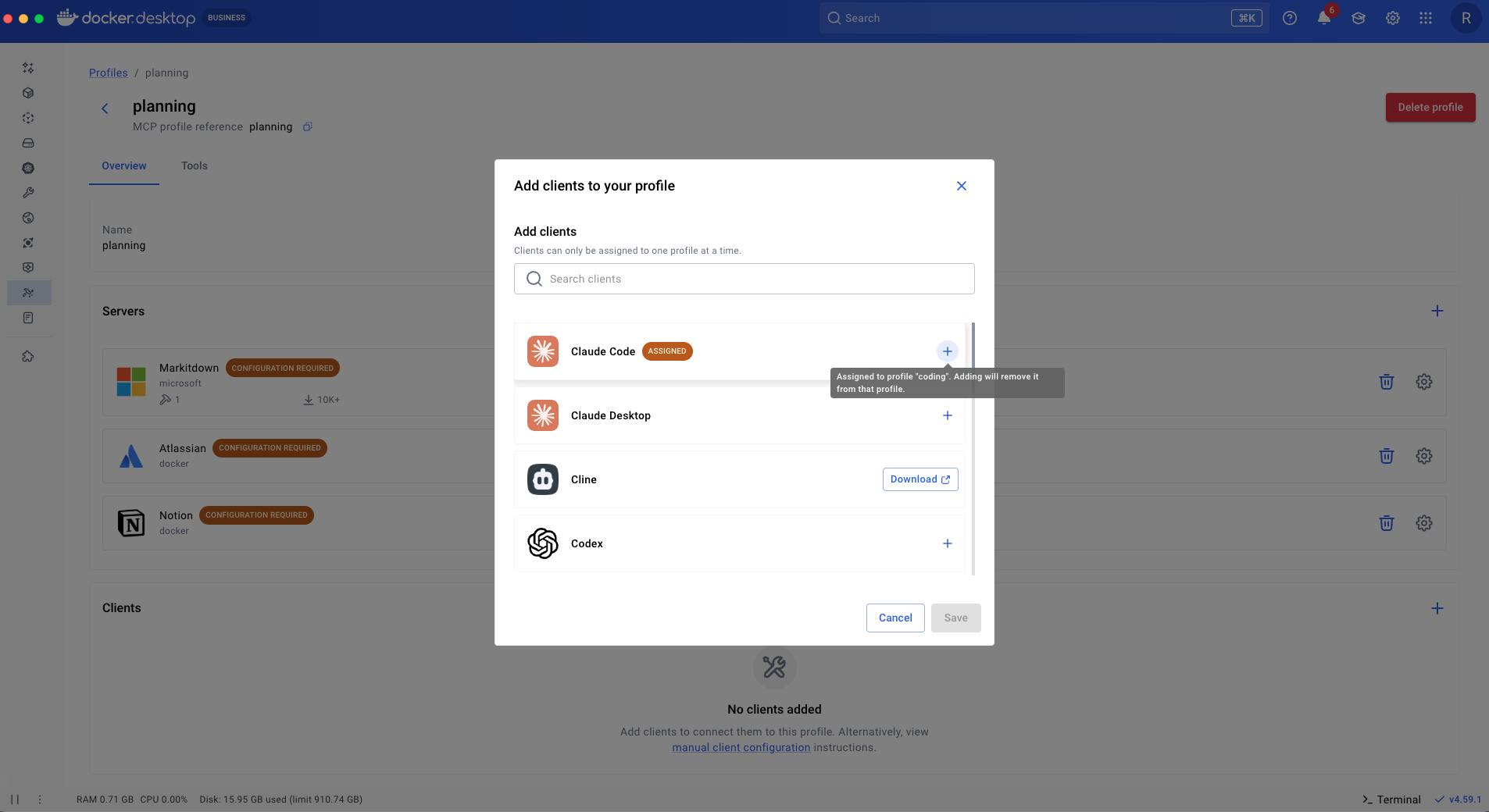Open the Terminal panel

pos(1391,800)
